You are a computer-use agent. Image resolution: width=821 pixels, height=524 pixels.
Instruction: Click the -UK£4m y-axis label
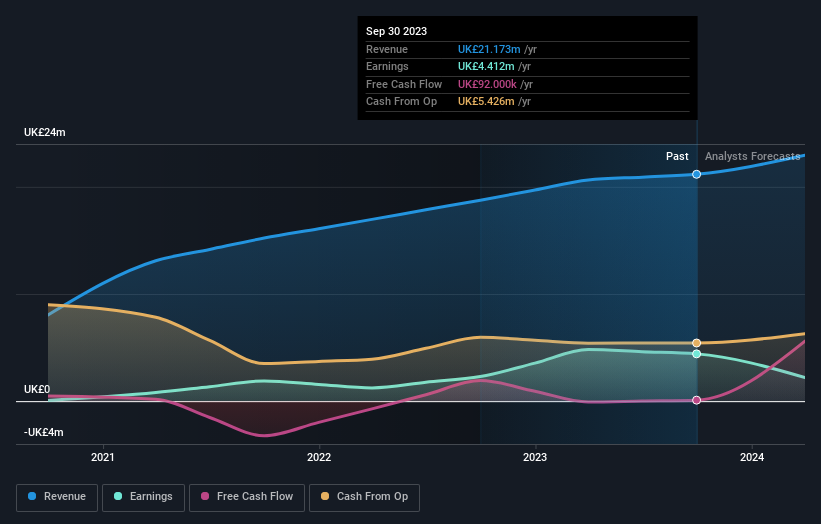(43, 432)
